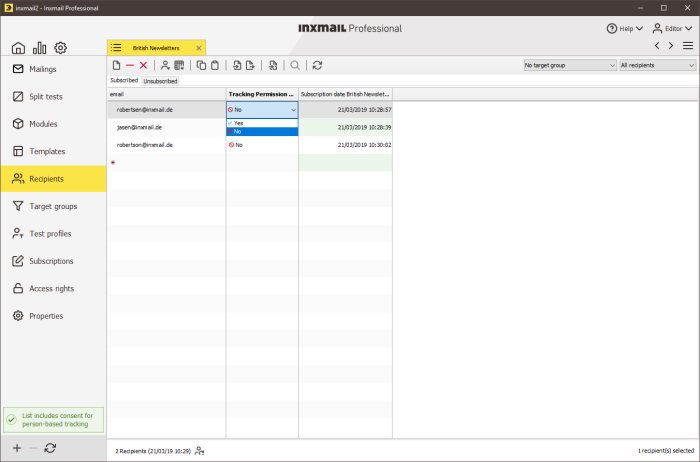Delete recipient with the red X icon

[143, 66]
